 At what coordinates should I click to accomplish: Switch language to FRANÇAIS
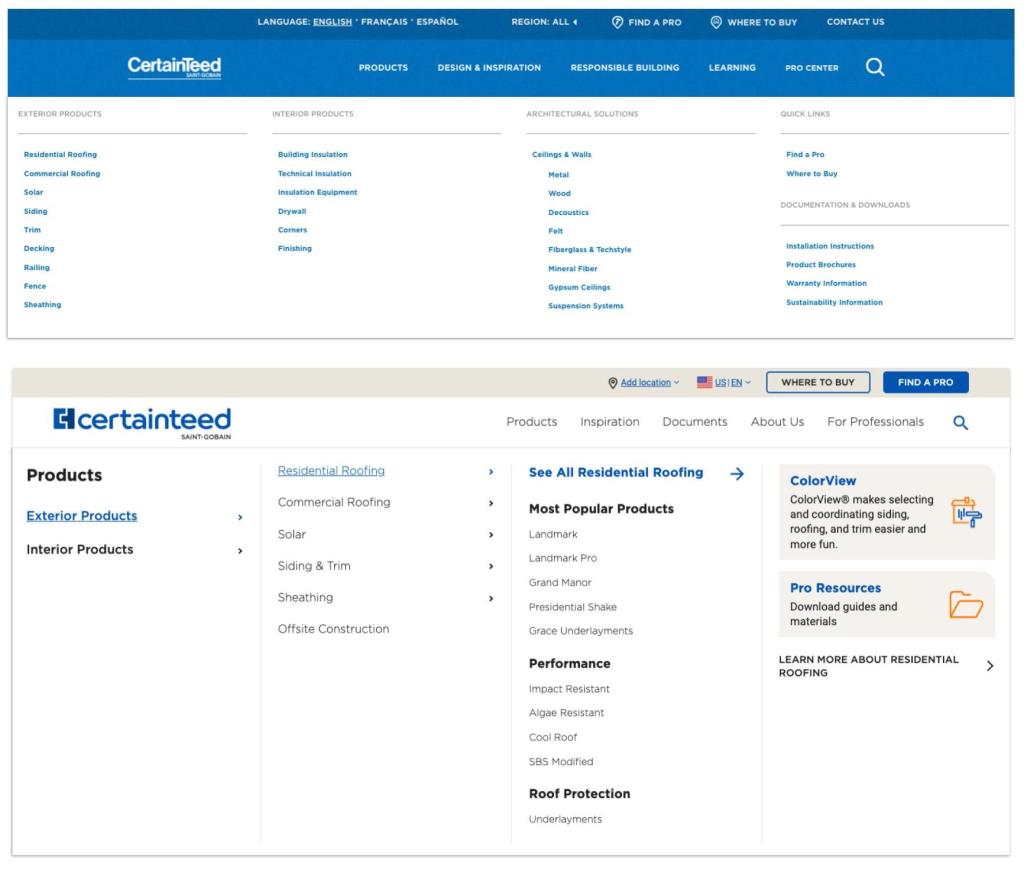[x=384, y=22]
